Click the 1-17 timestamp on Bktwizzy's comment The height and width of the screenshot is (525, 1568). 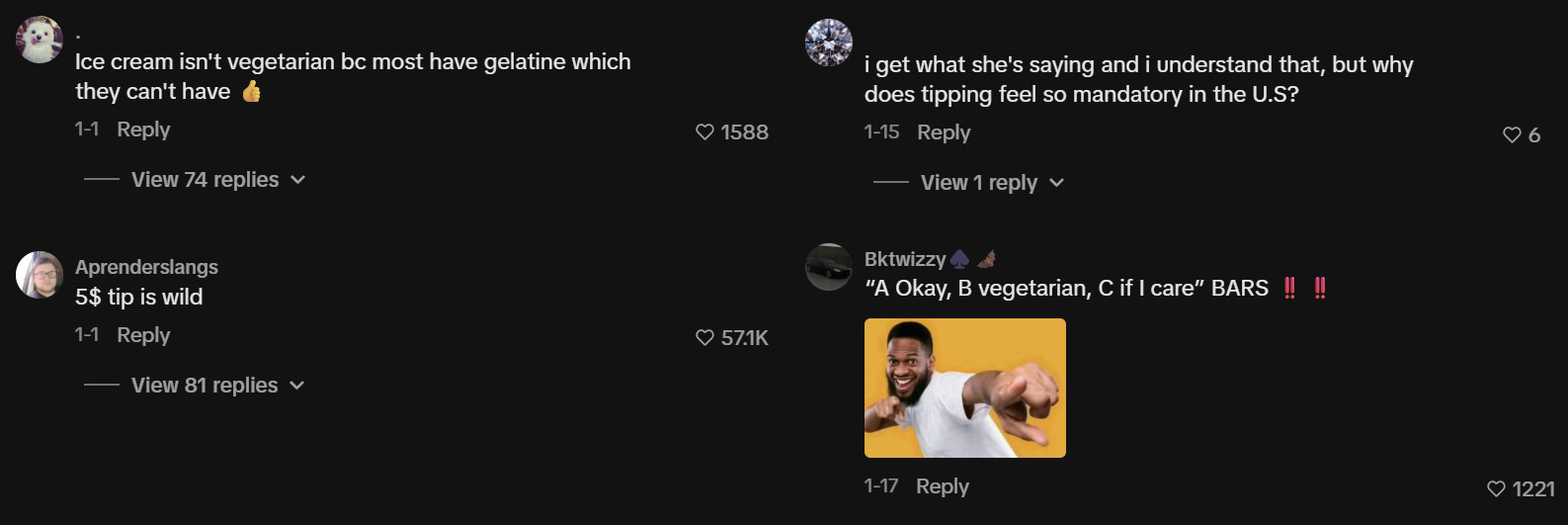click(x=880, y=486)
